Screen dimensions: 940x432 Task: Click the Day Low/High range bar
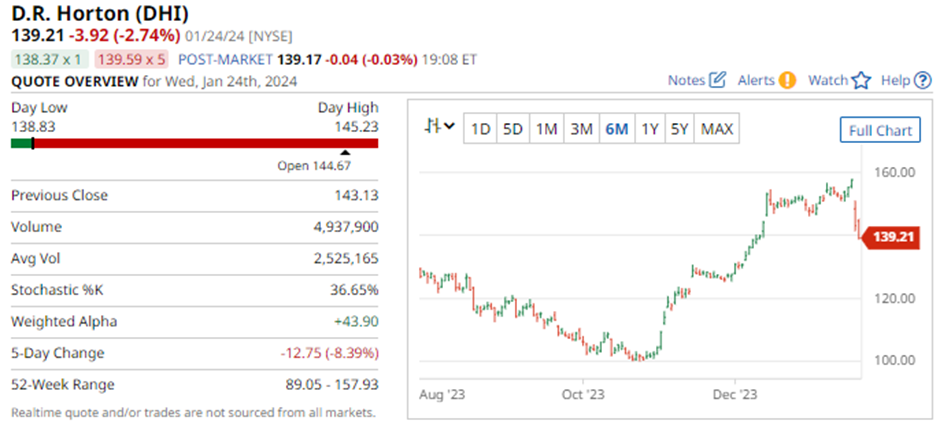[195, 143]
